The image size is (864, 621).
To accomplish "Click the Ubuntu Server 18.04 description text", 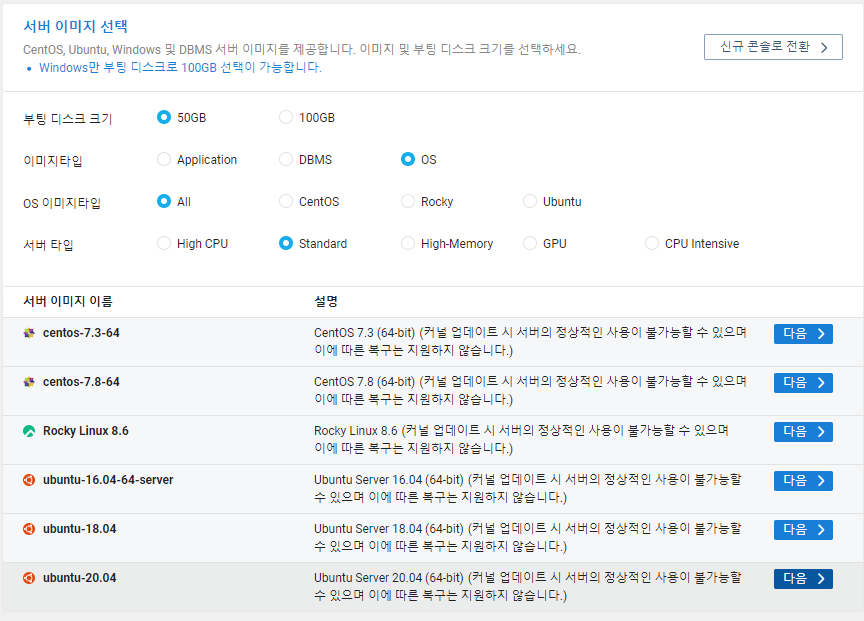I will click(528, 538).
